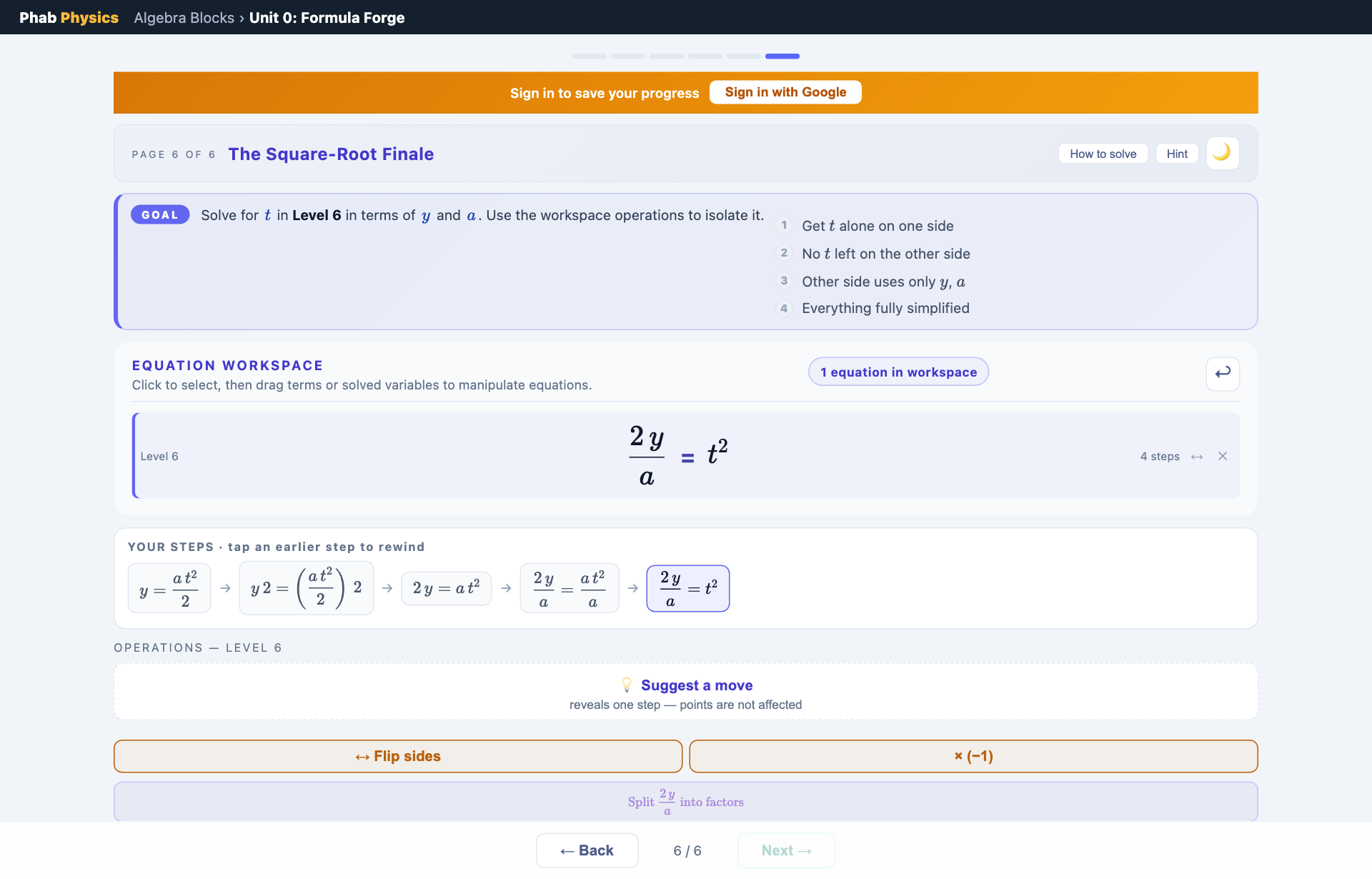Click the undo arrow in Equation Workspace
The image size is (1372, 879).
(x=1223, y=373)
